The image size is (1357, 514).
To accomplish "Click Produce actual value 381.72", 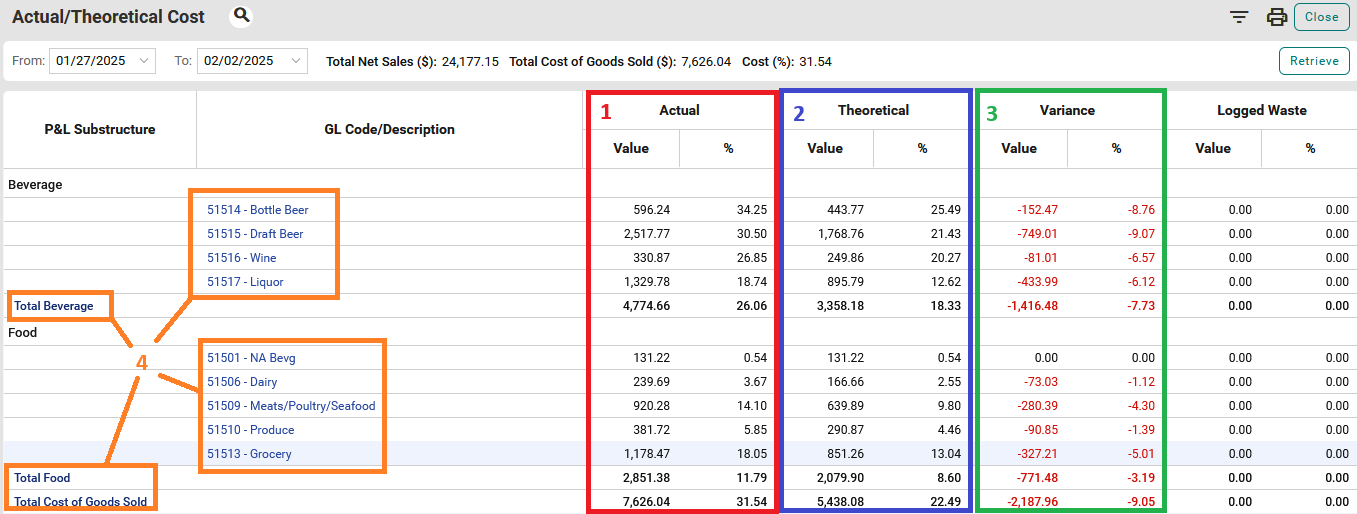I will pos(652,430).
